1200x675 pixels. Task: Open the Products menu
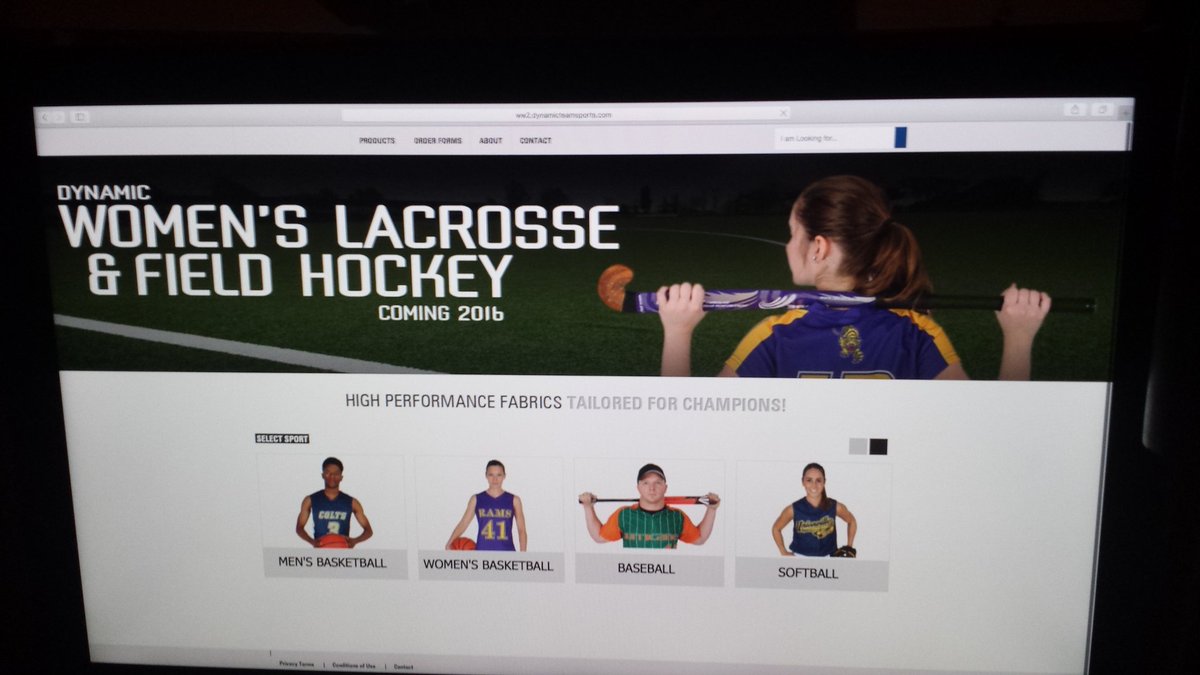tap(377, 141)
